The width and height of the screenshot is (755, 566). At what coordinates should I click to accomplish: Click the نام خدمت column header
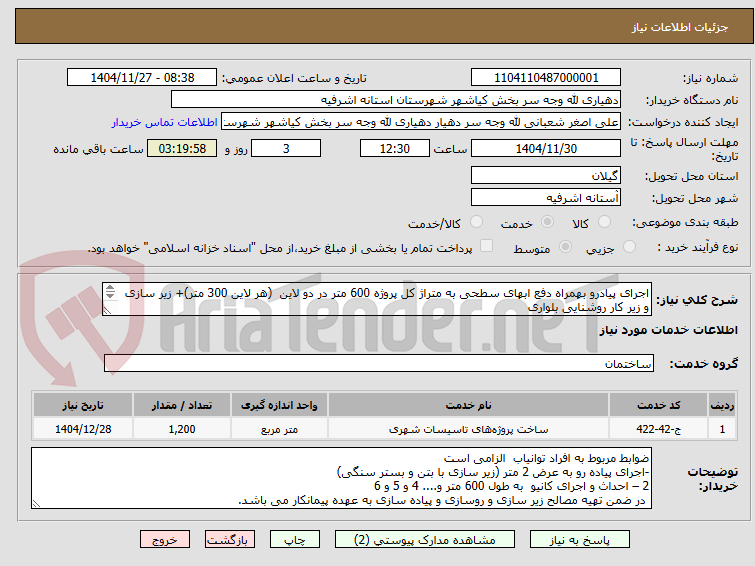click(x=469, y=405)
